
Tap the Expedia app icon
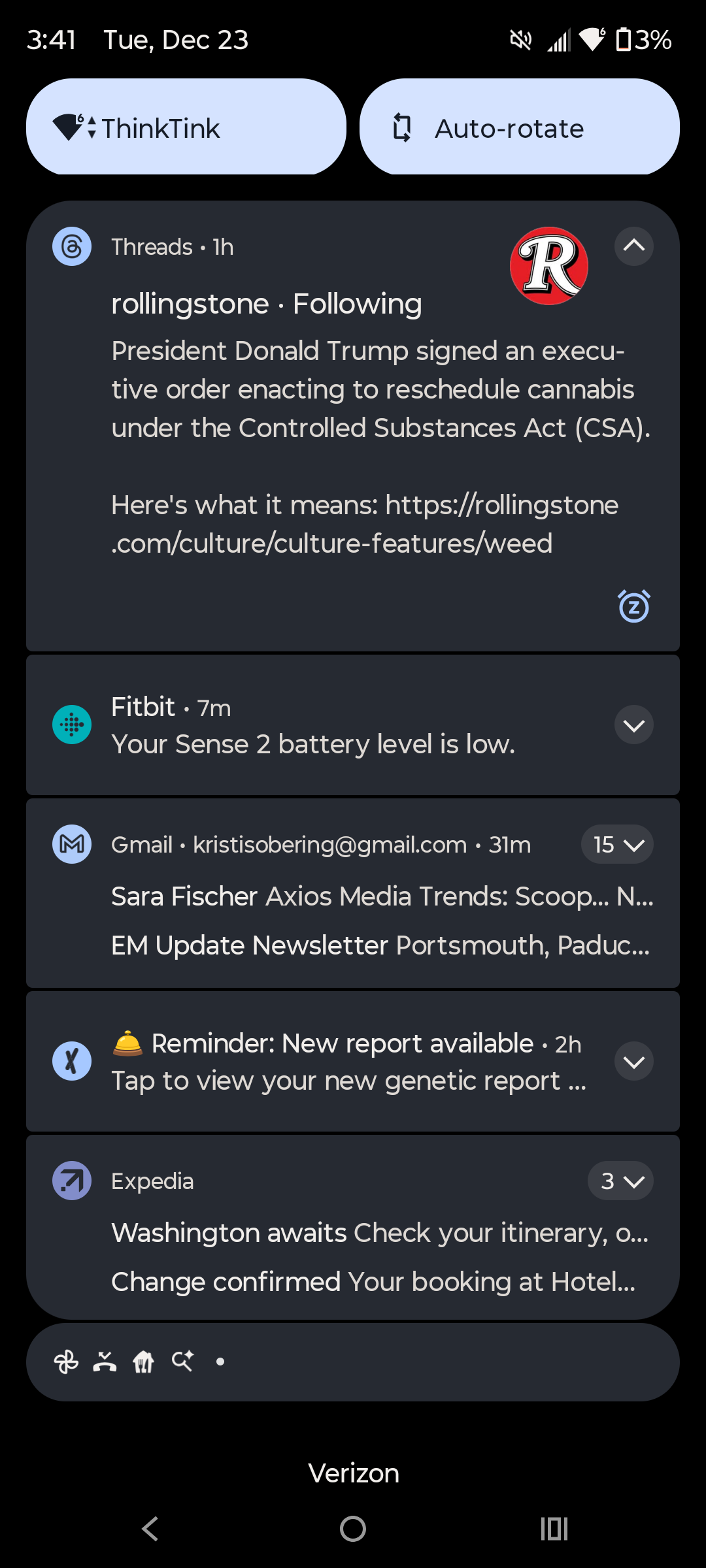(x=71, y=1181)
